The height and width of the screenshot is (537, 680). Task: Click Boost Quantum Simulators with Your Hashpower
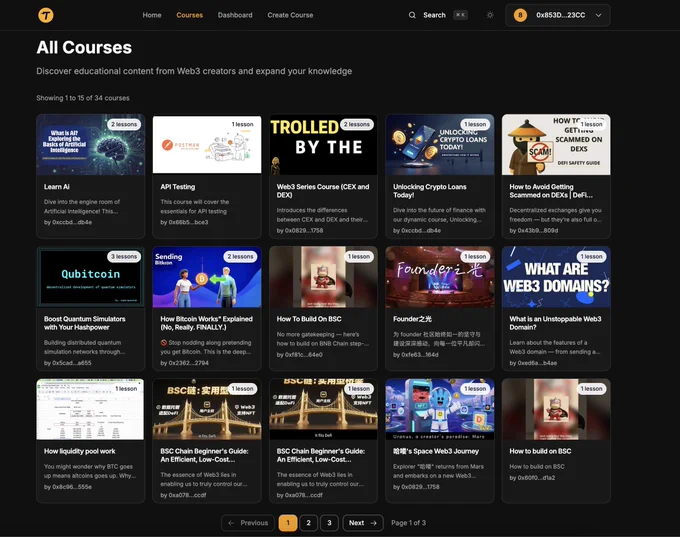click(x=85, y=323)
